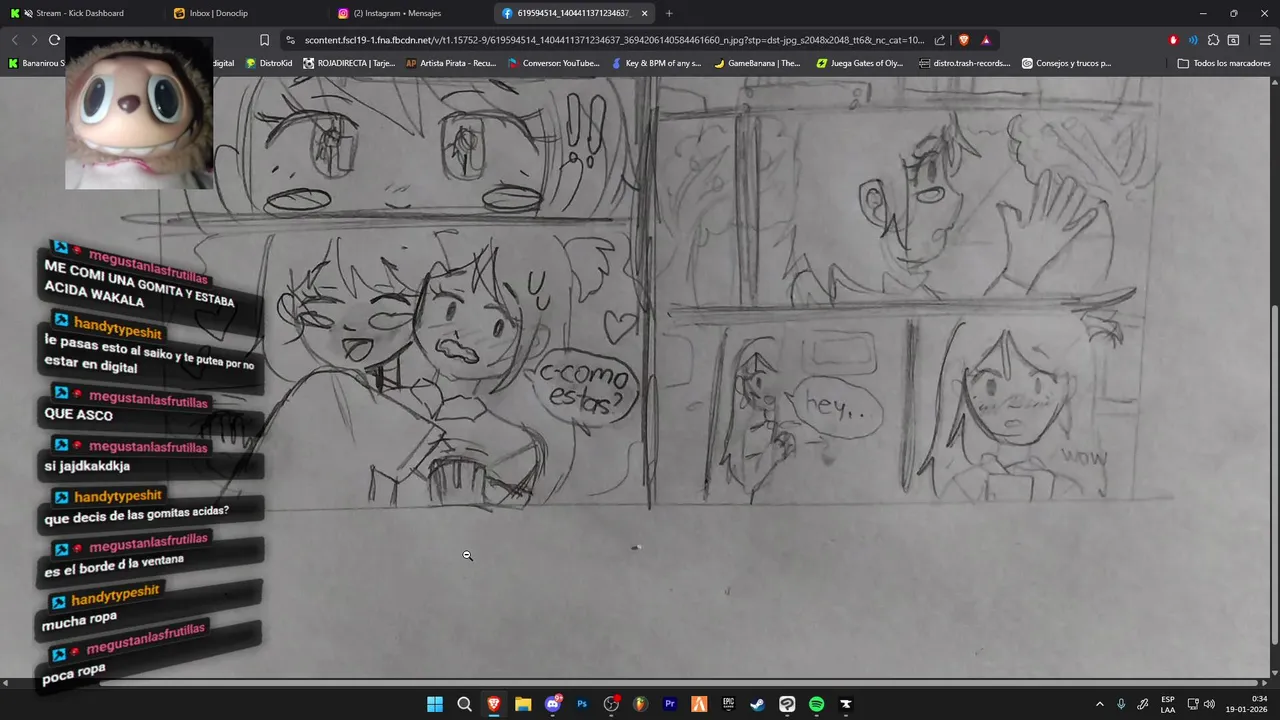Open Windows Search from the taskbar
The width and height of the screenshot is (1280, 720).
[x=464, y=704]
